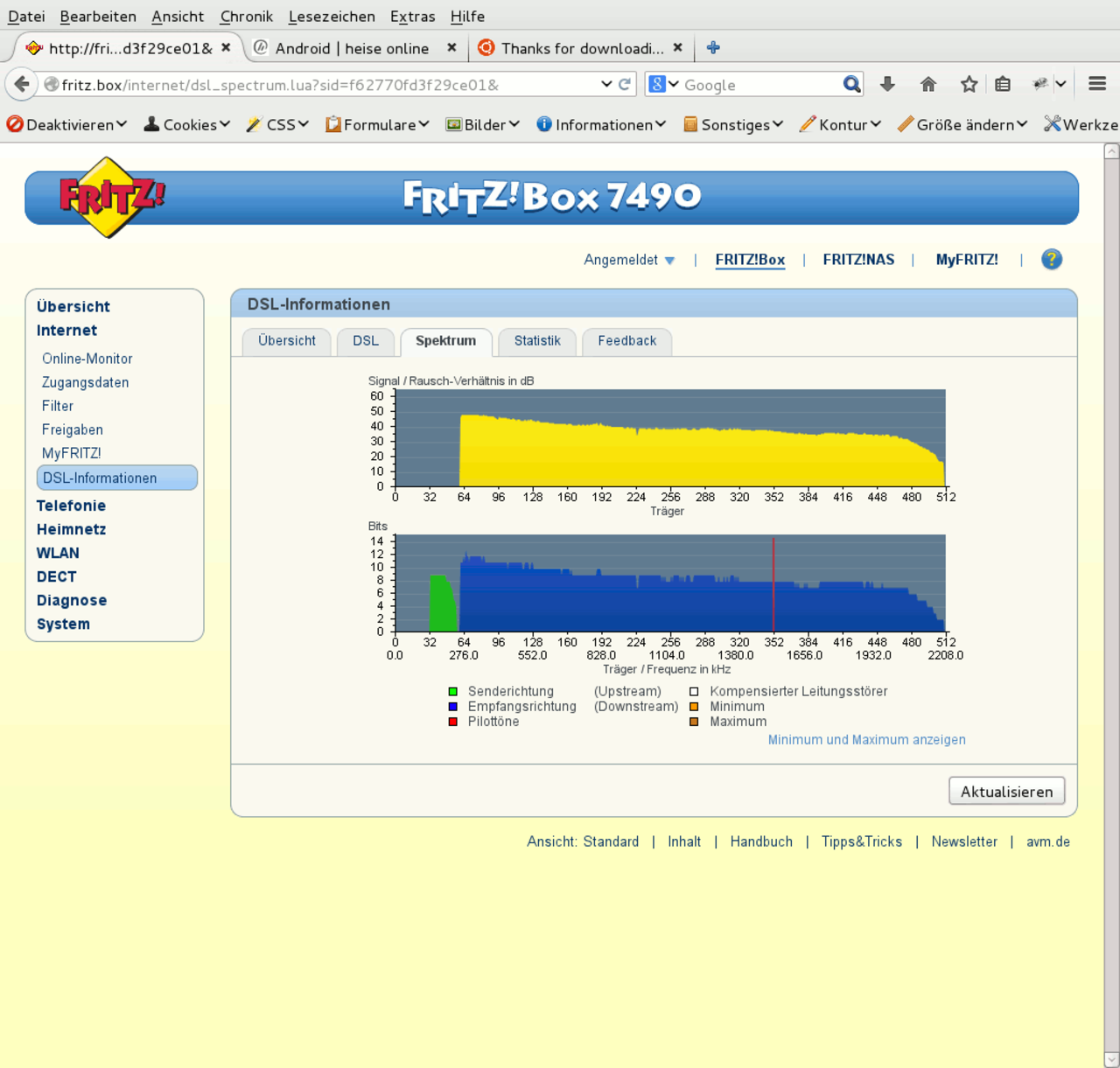This screenshot has height=1068, width=1120.
Task: Show bookmarks list icon
Action: [1003, 84]
